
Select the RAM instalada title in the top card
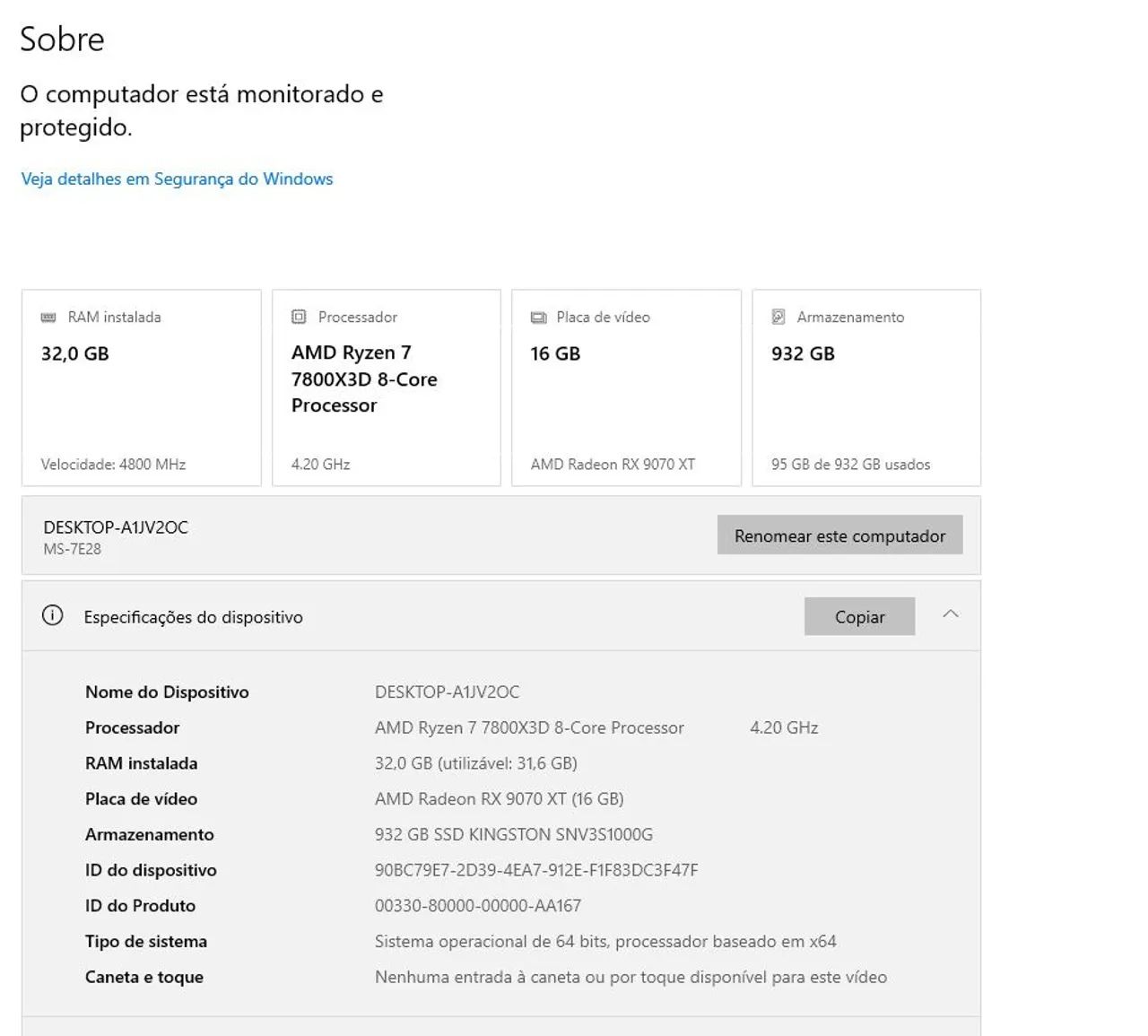pyautogui.click(x=115, y=317)
